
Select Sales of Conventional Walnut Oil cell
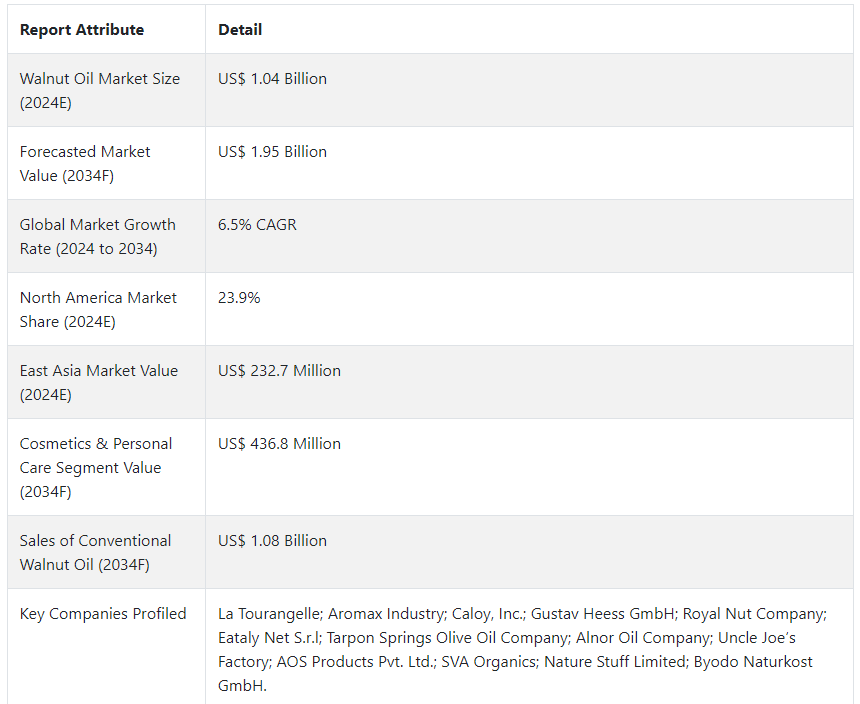click(106, 552)
